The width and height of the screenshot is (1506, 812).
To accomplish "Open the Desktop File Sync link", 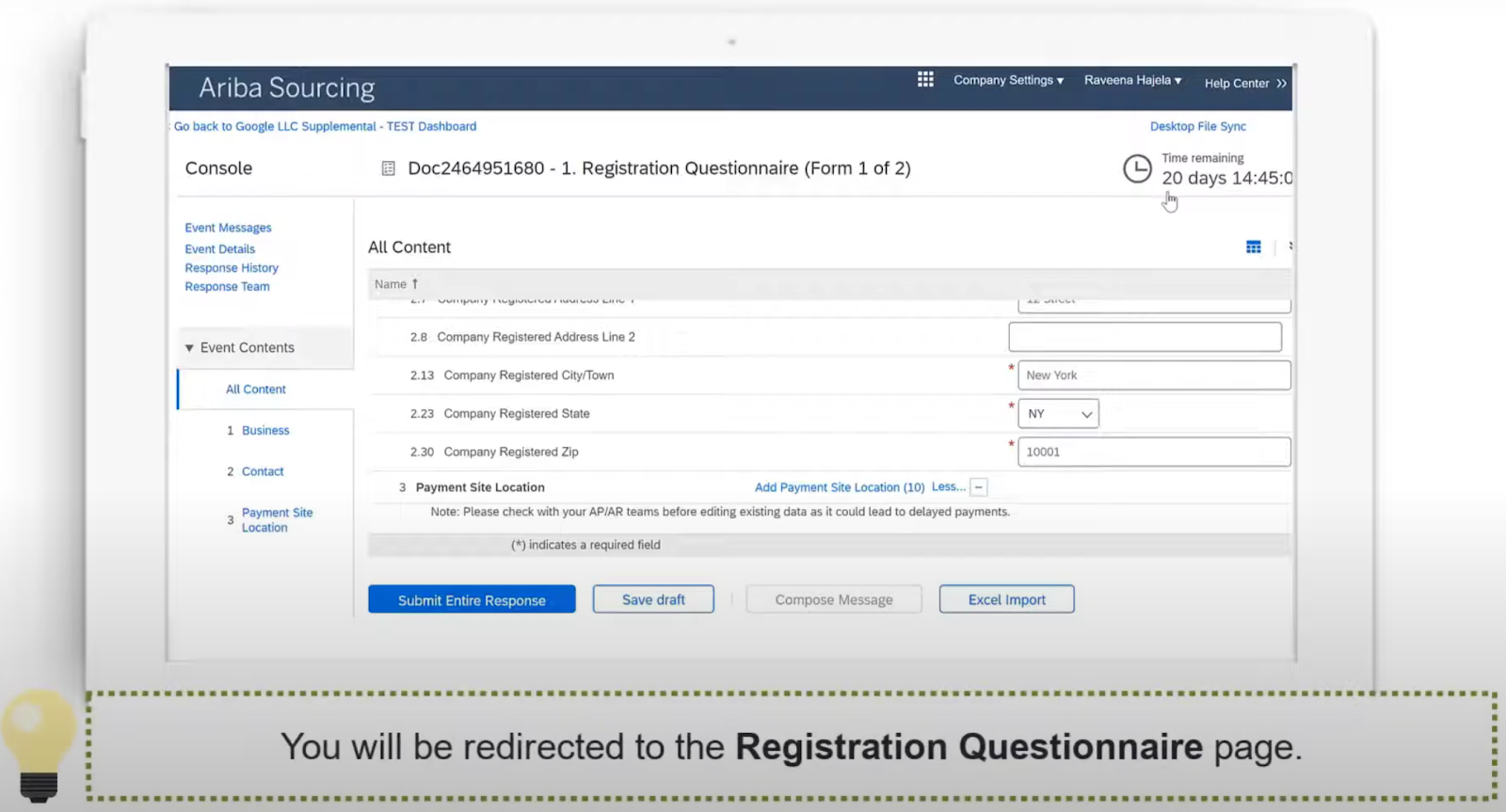I will pyautogui.click(x=1197, y=126).
